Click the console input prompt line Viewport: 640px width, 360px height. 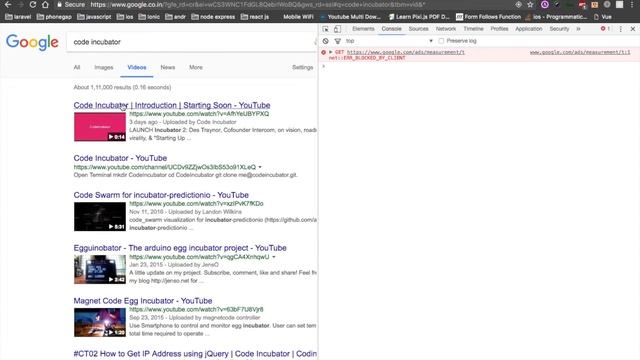point(479,66)
